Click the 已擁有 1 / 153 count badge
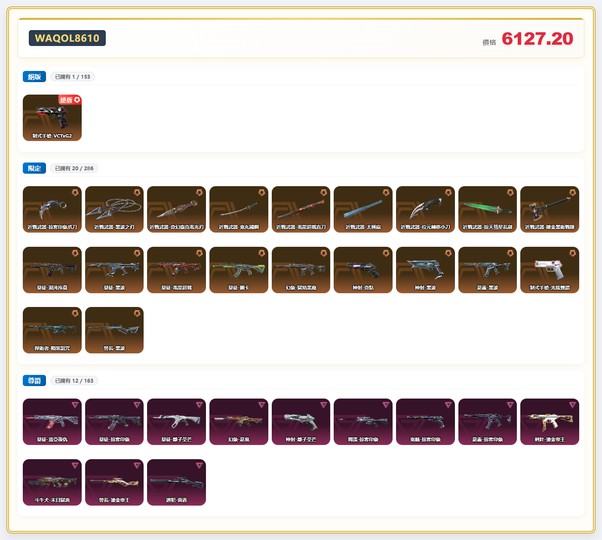The width and height of the screenshot is (602, 540). tap(73, 76)
